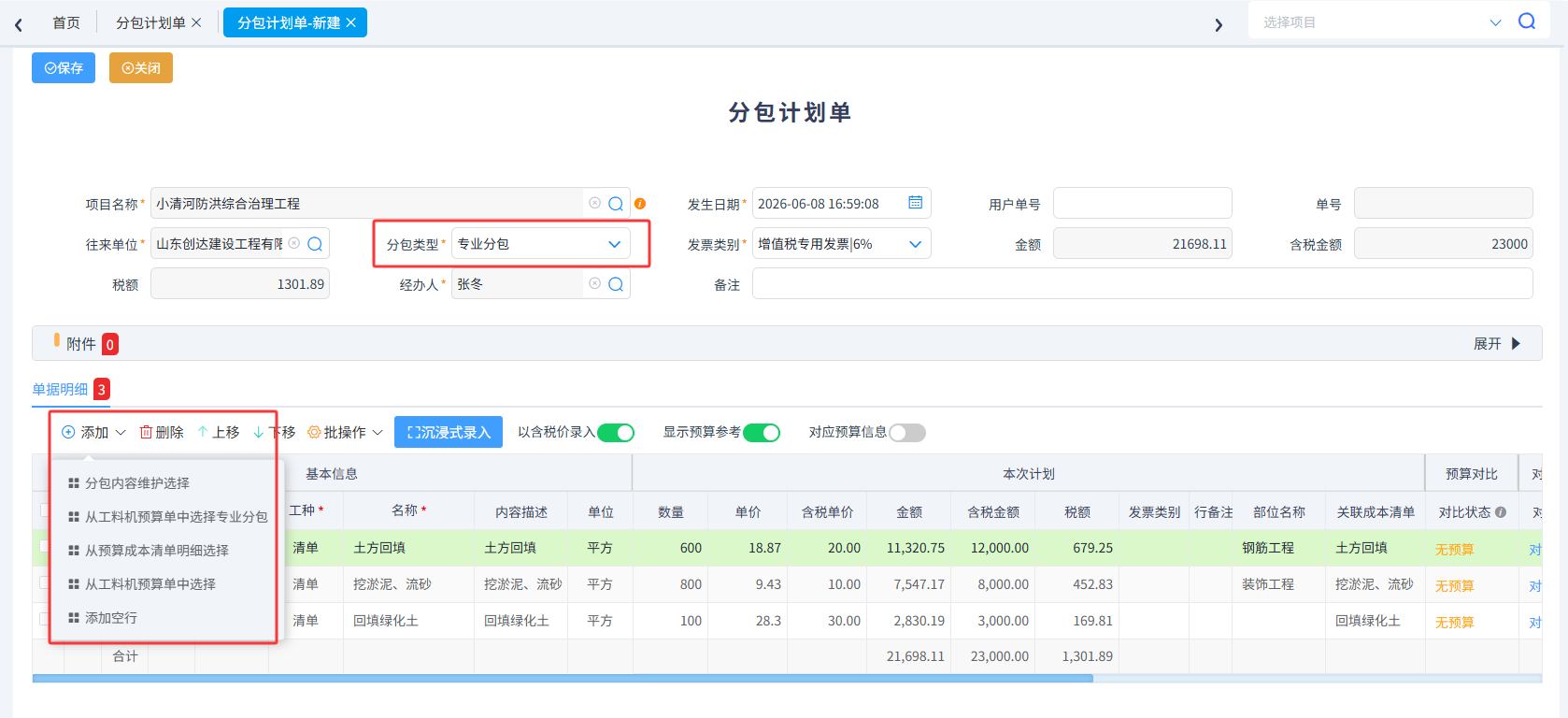Click the horizontal scrollbar under the detail table
Screen dimensions: 1568x718
coord(563,679)
